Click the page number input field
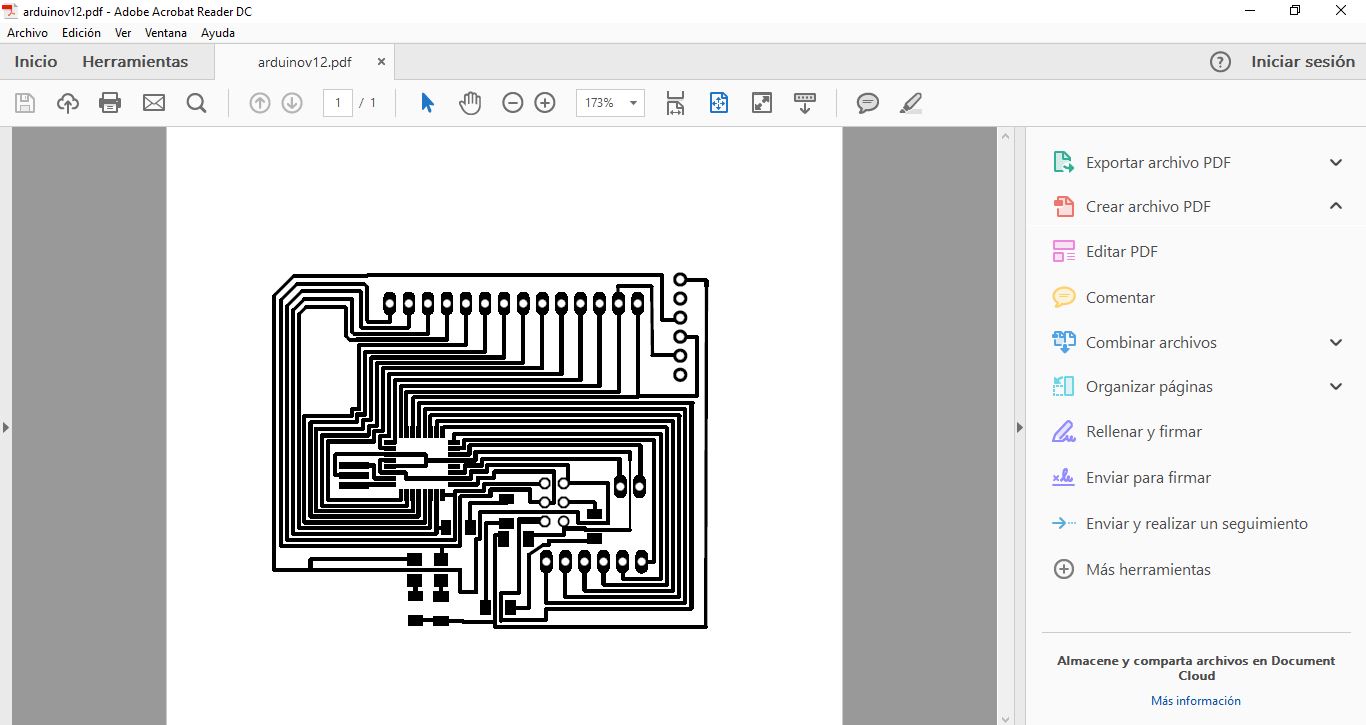 coord(338,102)
